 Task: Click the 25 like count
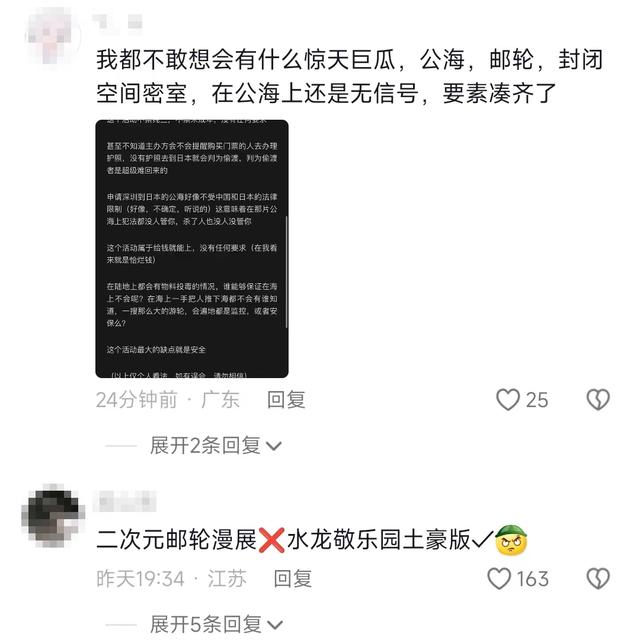[537, 400]
